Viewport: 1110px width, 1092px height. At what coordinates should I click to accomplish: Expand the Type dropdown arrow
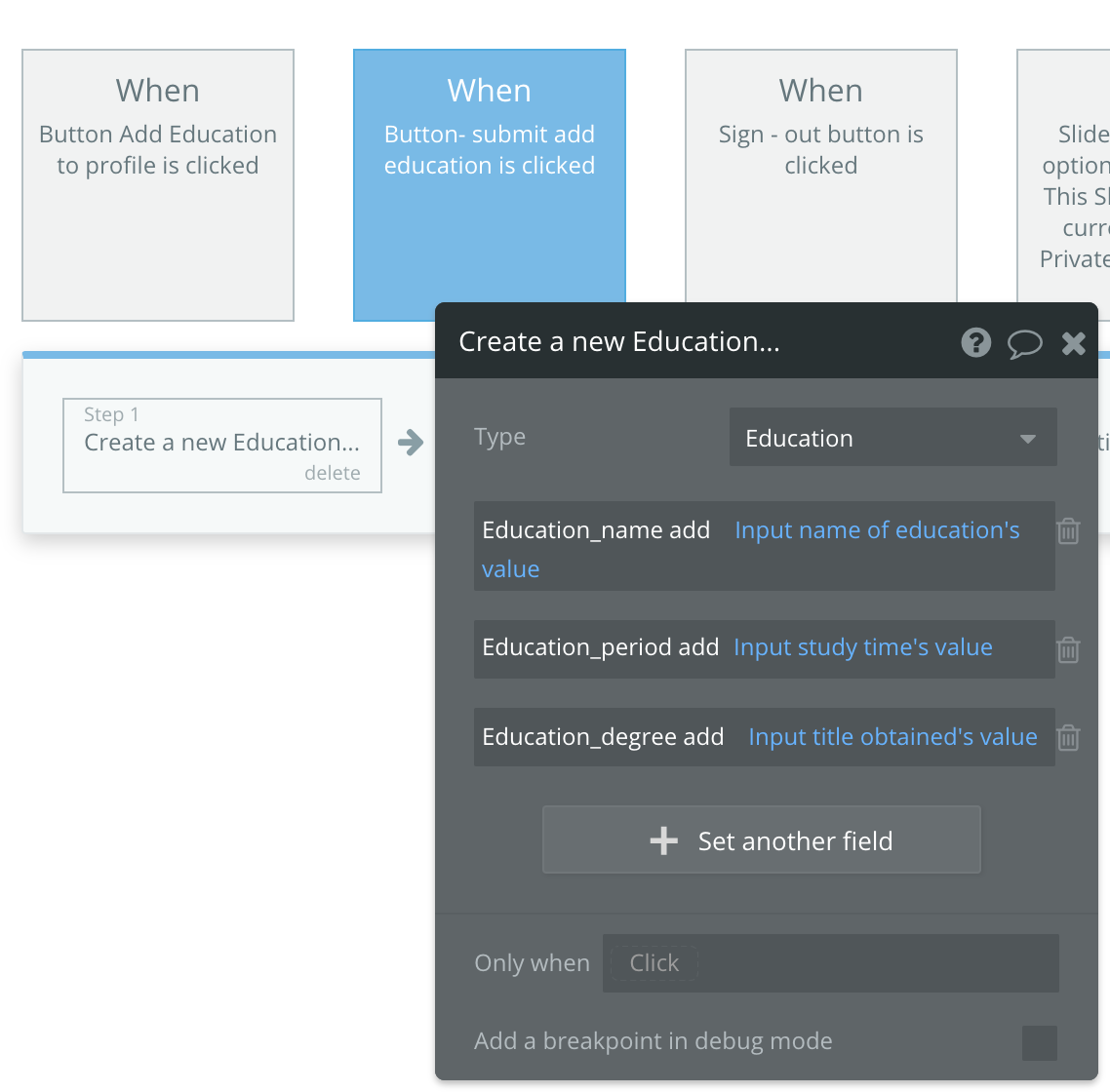[x=1027, y=439]
